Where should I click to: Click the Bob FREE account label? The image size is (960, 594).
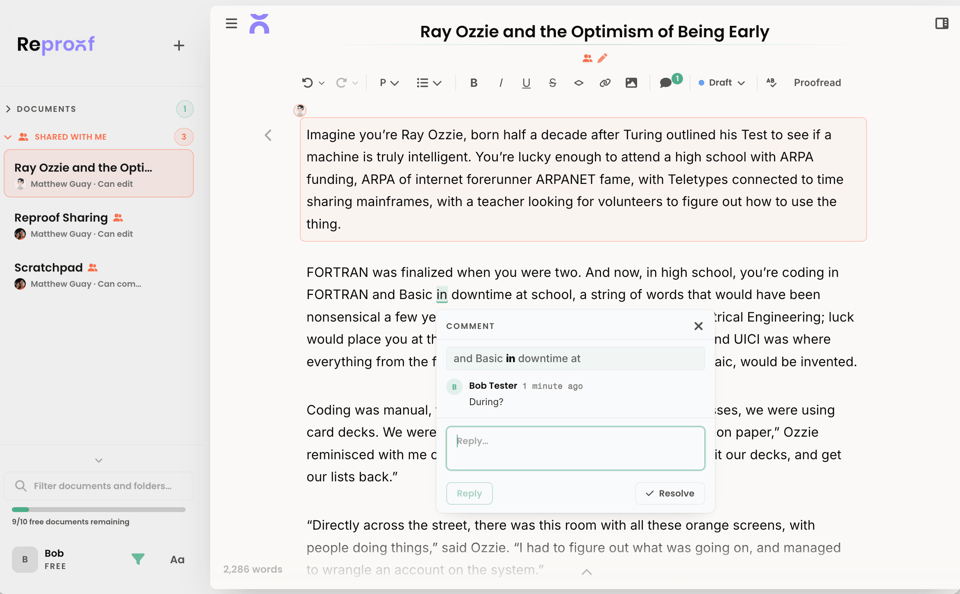(x=54, y=559)
